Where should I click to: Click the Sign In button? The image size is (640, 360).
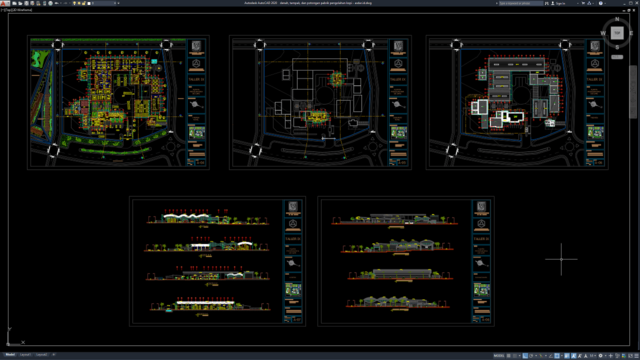click(x=558, y=3)
